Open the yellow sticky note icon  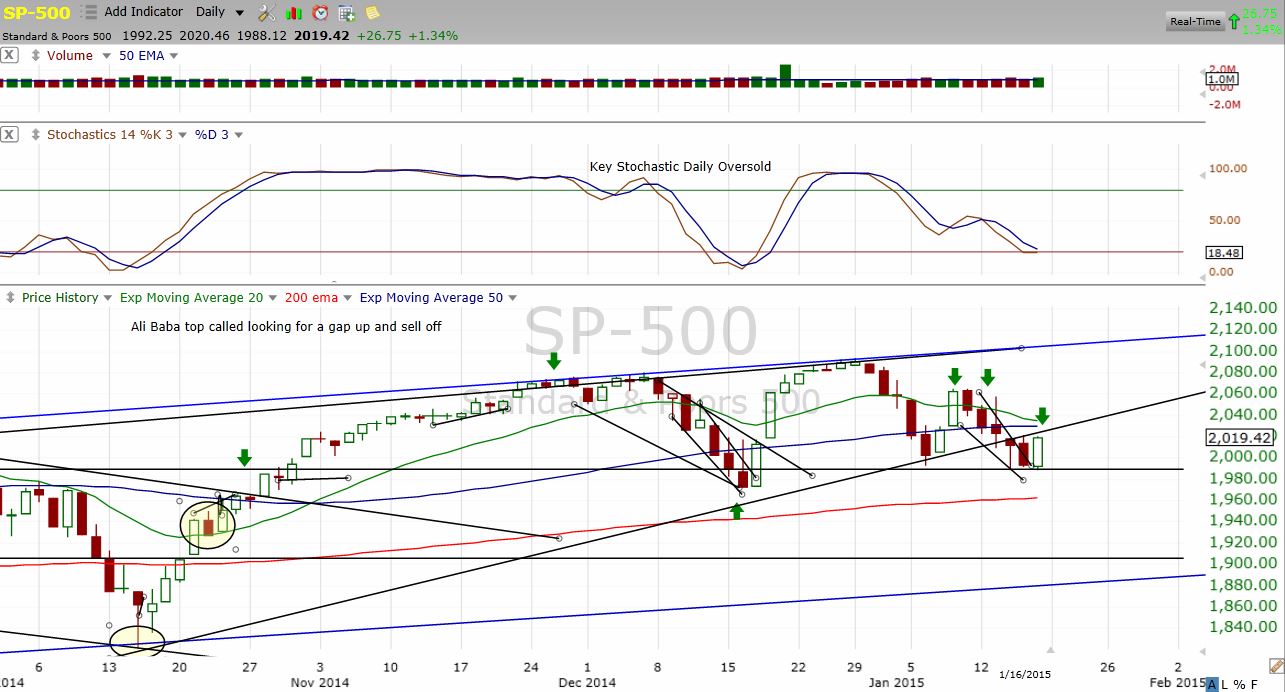[372, 12]
